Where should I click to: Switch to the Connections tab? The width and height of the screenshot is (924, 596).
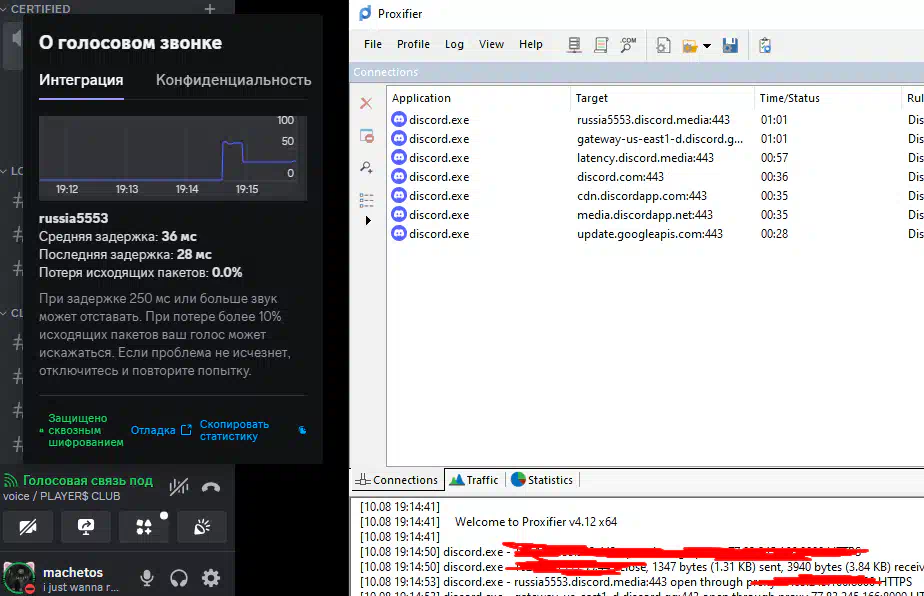pos(397,480)
